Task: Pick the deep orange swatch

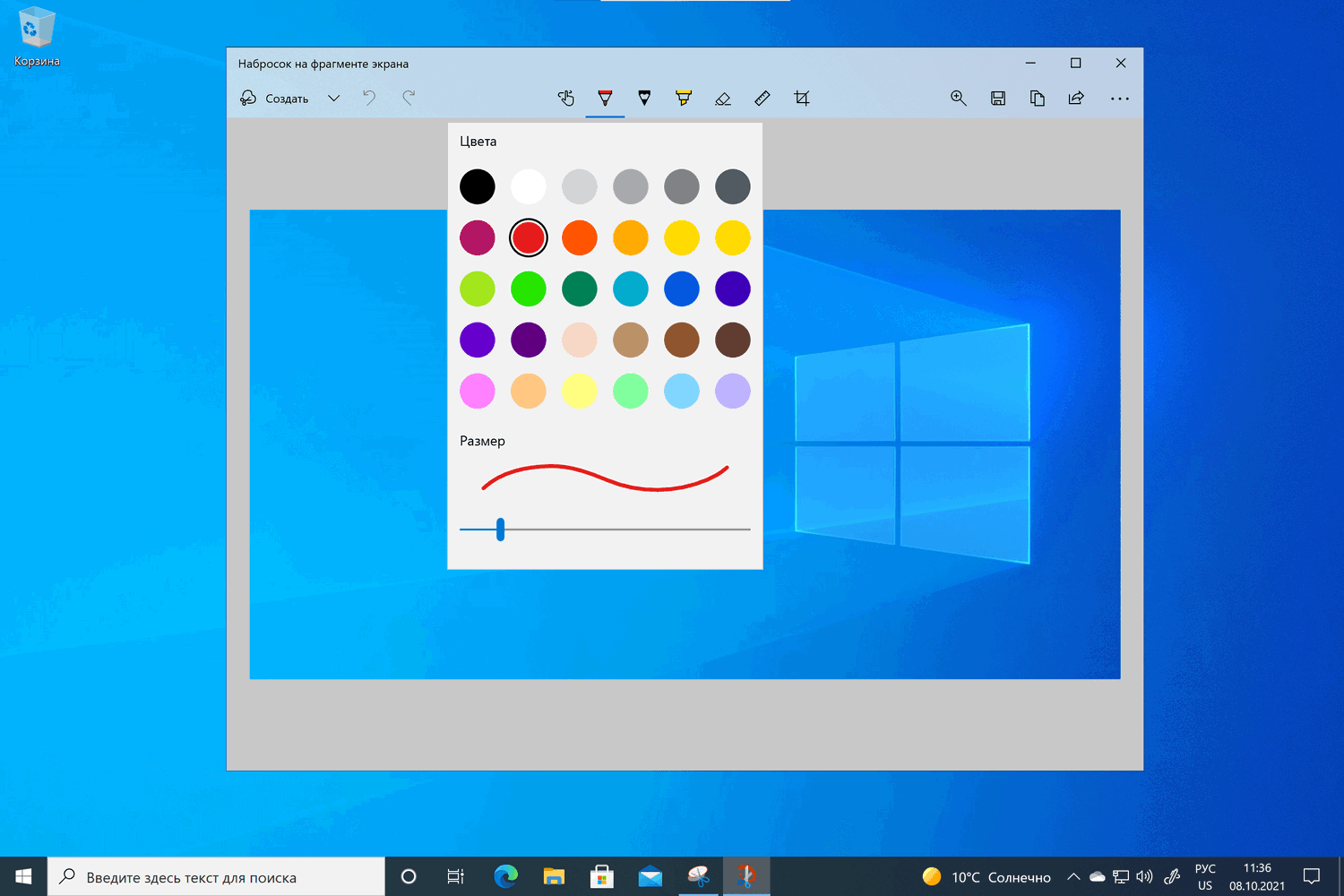Action: click(580, 237)
